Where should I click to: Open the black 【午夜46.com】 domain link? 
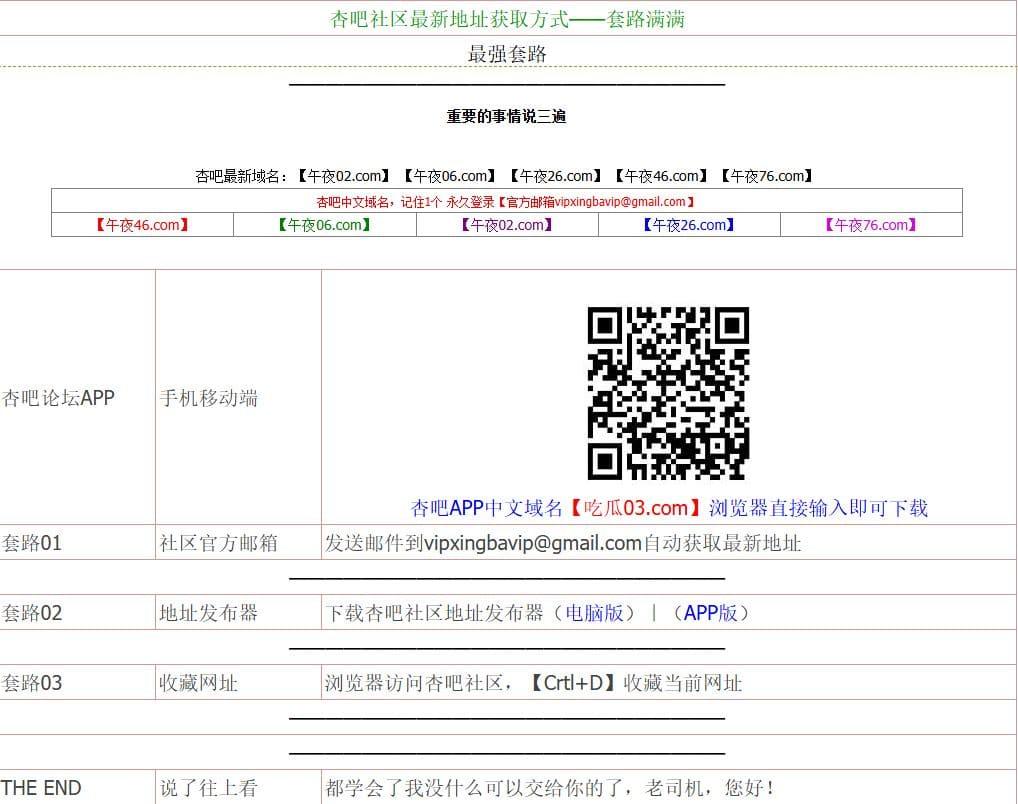pyautogui.click(x=662, y=176)
